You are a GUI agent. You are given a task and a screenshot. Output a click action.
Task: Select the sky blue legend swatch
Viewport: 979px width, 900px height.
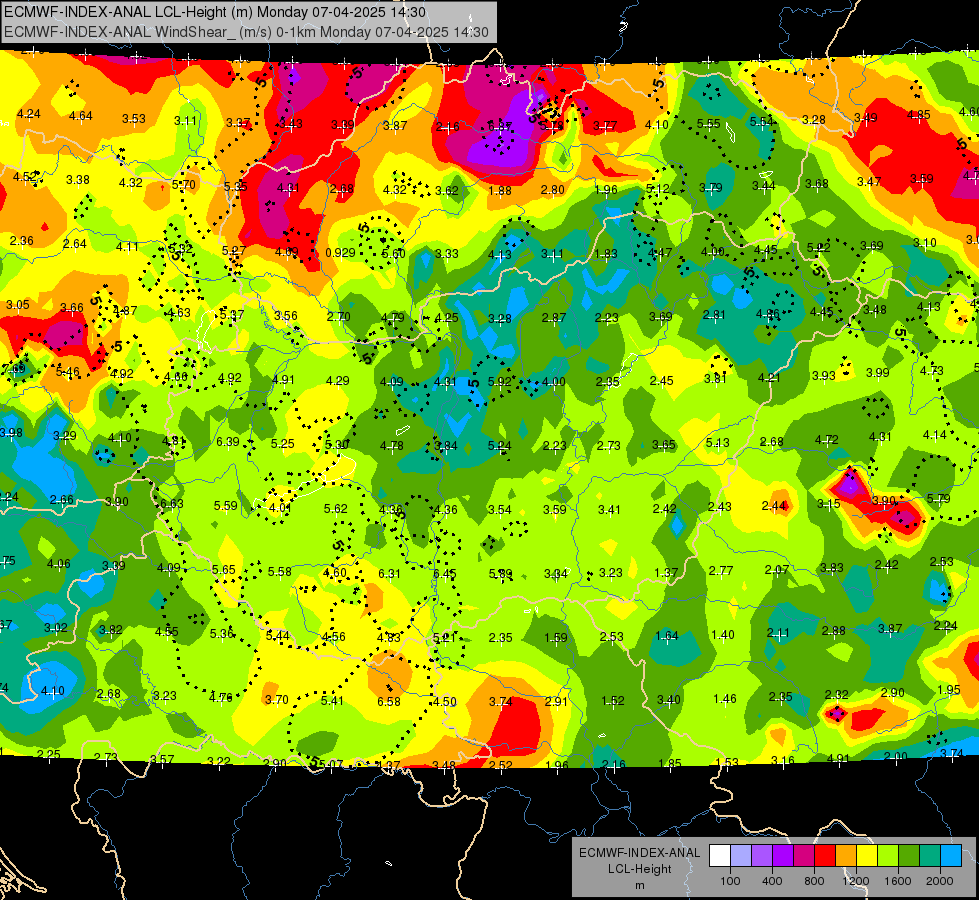[950, 856]
